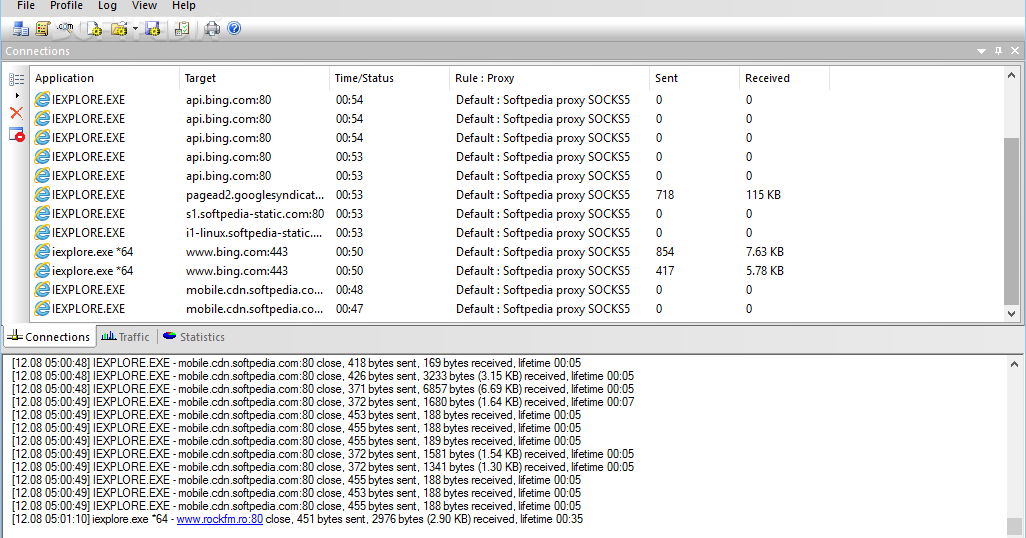Viewport: 1026px width, 538px height.
Task: Click the 417 sent value
Action: click(x=665, y=271)
